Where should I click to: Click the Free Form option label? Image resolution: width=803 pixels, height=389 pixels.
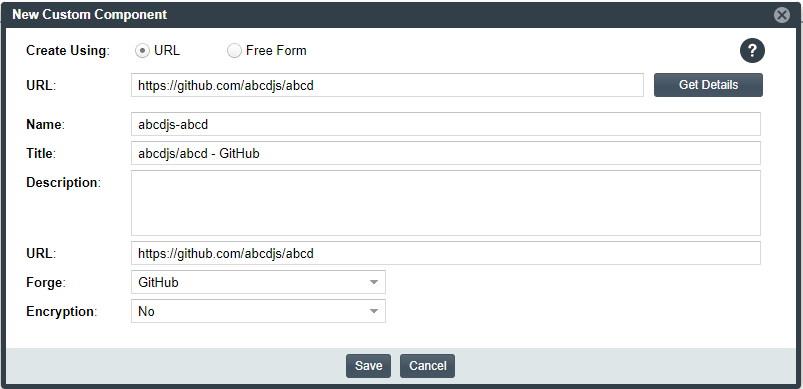click(x=276, y=51)
